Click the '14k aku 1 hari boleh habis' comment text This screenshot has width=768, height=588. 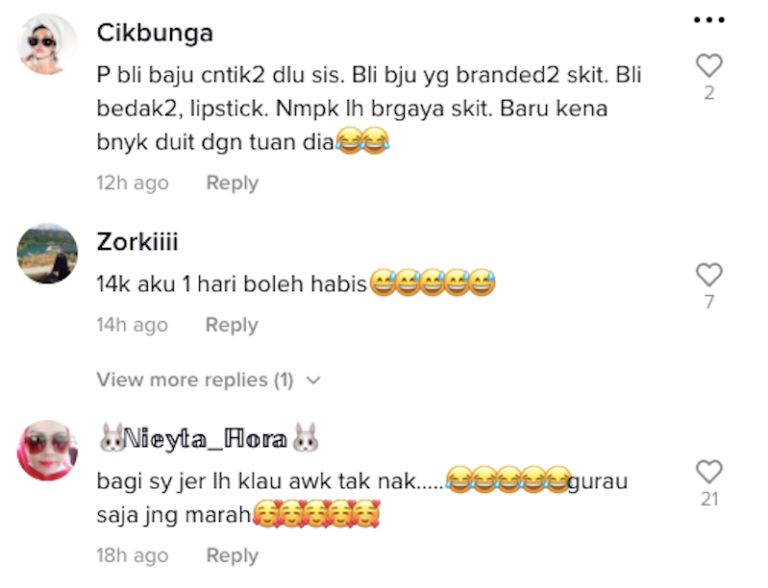pyautogui.click(x=232, y=284)
